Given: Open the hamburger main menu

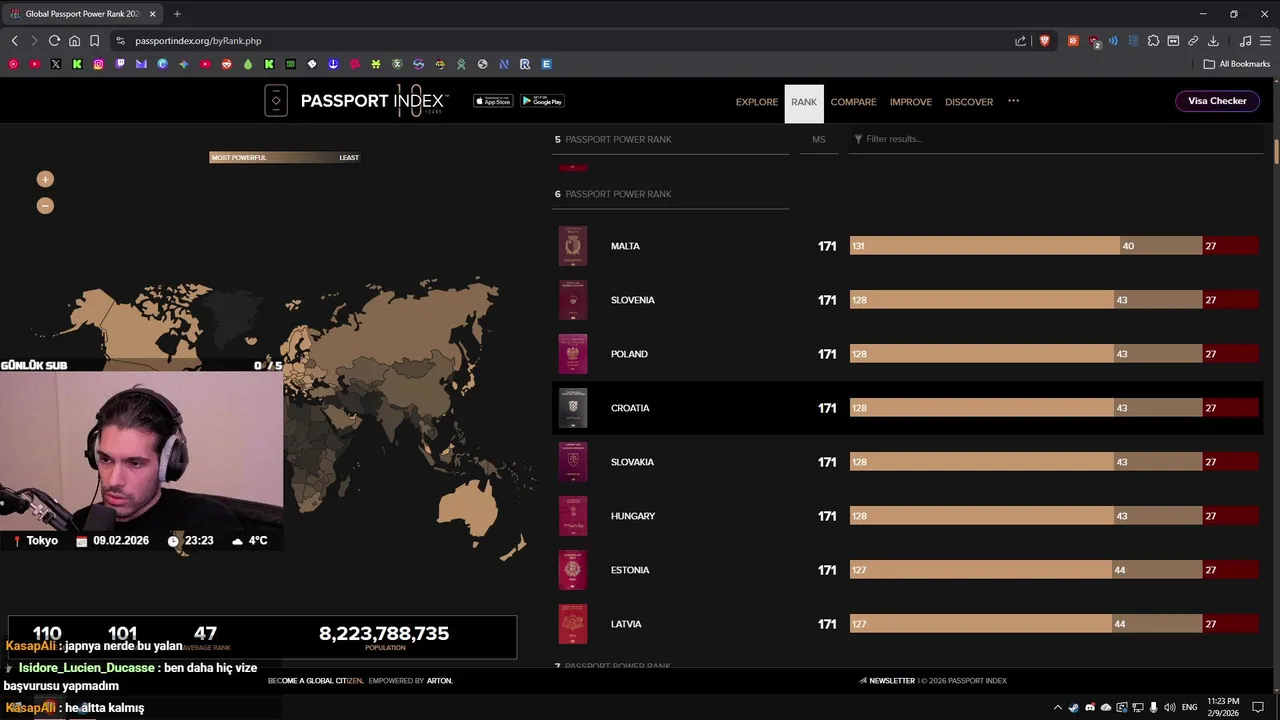Looking at the screenshot, I should (x=1265, y=41).
